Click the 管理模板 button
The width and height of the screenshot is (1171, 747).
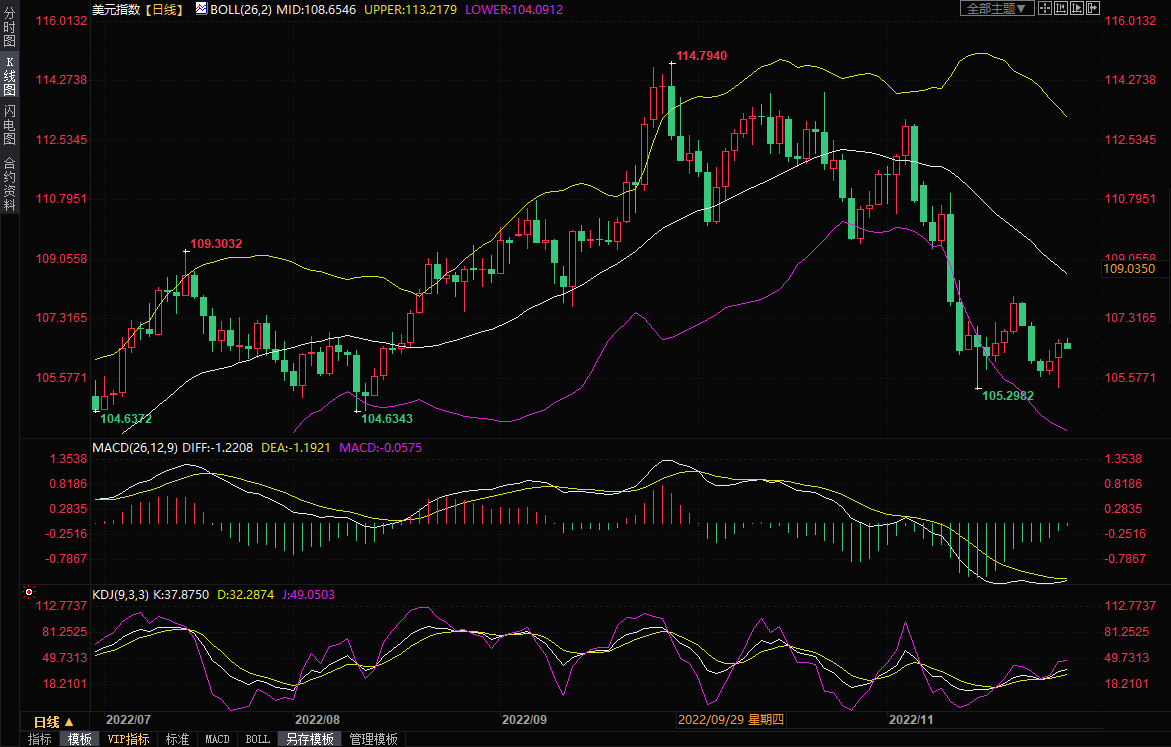click(x=373, y=739)
